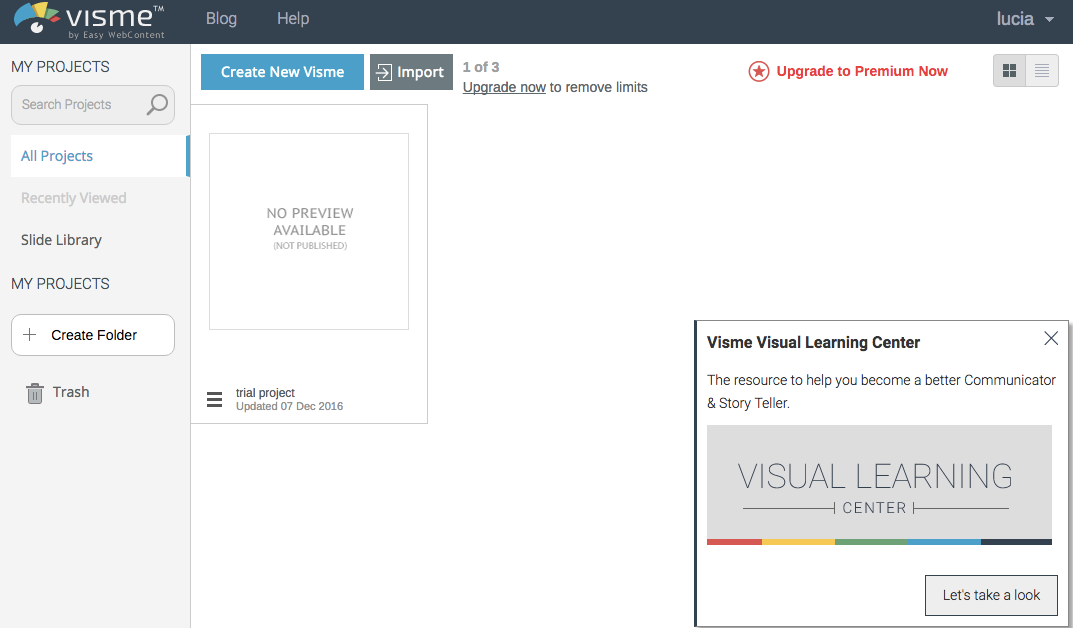Select Recently Viewed in the sidebar

(x=73, y=198)
